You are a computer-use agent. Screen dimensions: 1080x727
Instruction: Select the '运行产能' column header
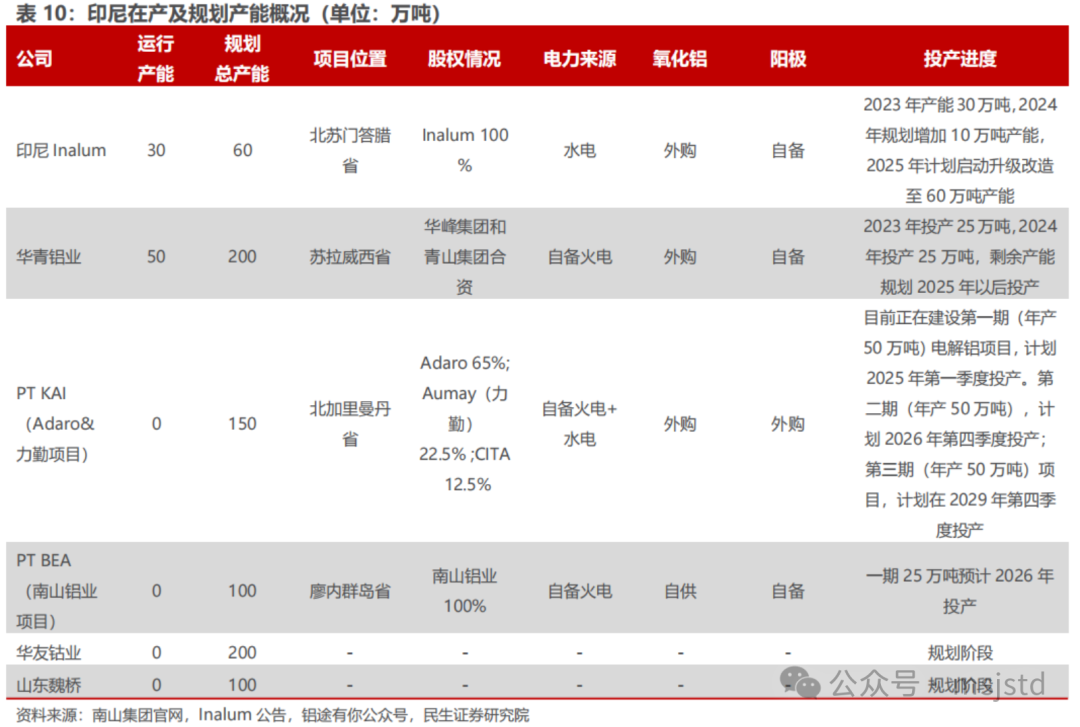coord(156,59)
